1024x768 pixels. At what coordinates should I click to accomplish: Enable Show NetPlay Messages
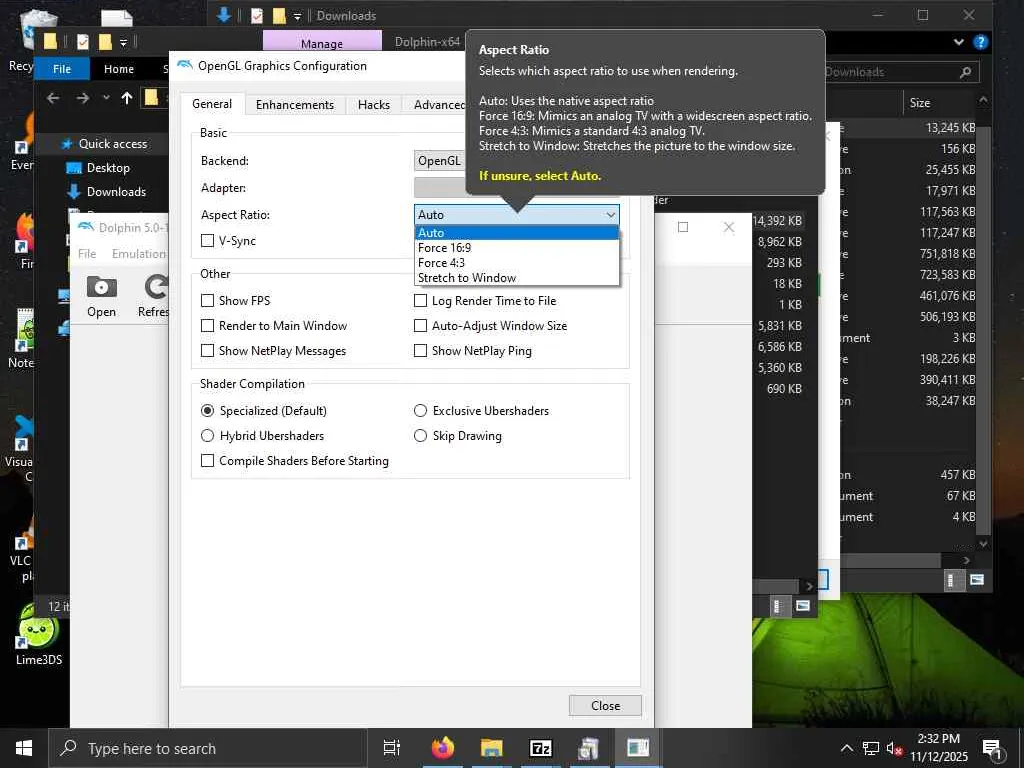[274, 351]
